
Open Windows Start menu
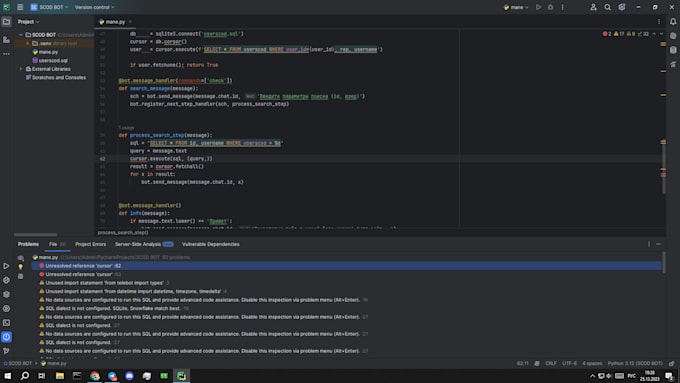tap(7, 376)
